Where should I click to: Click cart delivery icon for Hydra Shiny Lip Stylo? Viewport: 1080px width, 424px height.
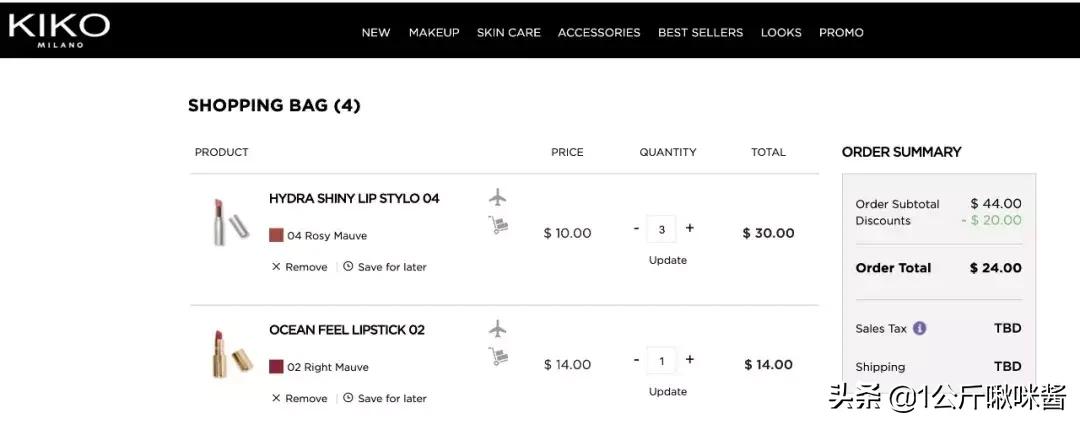pos(498,226)
